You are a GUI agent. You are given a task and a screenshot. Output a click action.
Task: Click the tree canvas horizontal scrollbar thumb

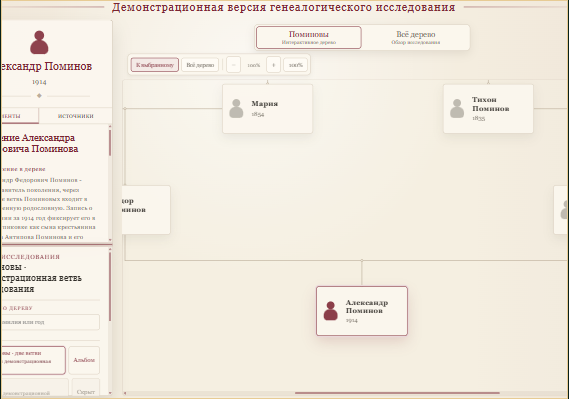point(397,393)
